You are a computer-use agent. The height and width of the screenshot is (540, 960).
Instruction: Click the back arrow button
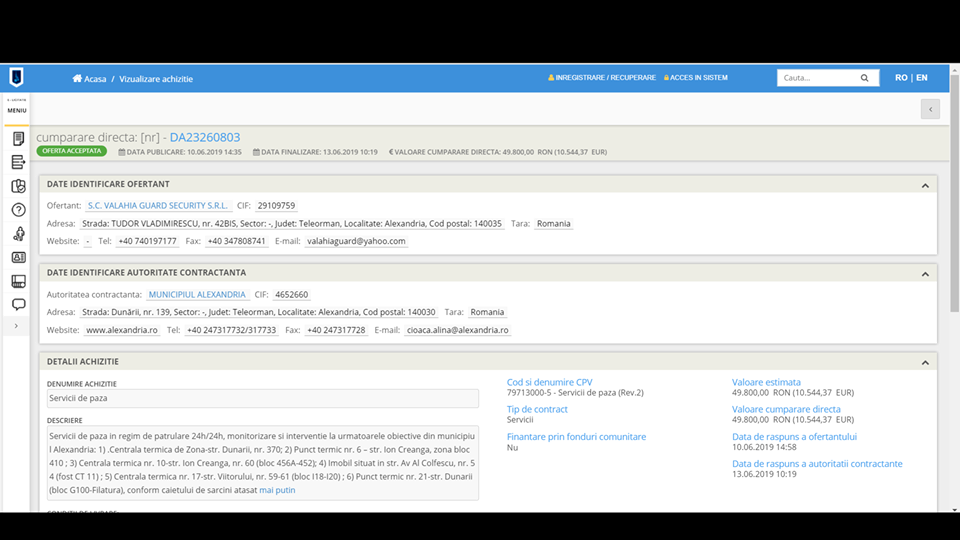[930, 109]
